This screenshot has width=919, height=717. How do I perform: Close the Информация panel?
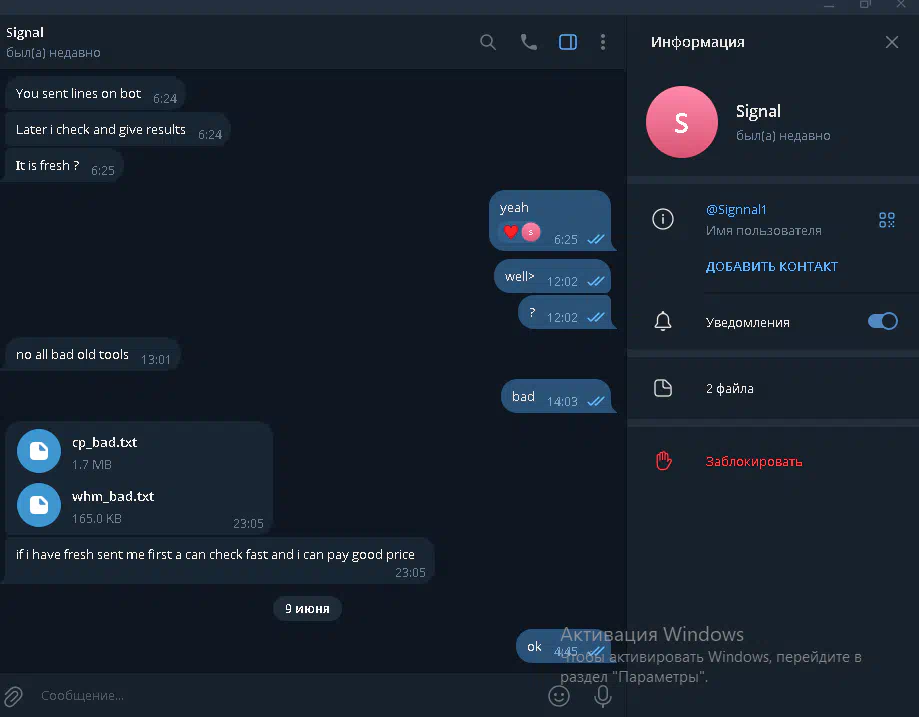coord(891,42)
